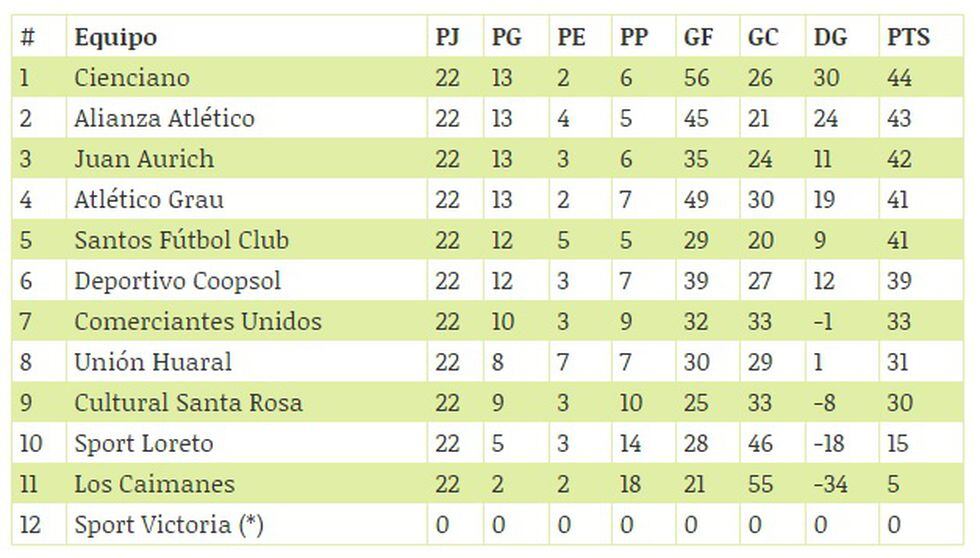This screenshot has width=980, height=558.
Task: Open the Santos Fútbol Club entry
Action: tap(181, 241)
